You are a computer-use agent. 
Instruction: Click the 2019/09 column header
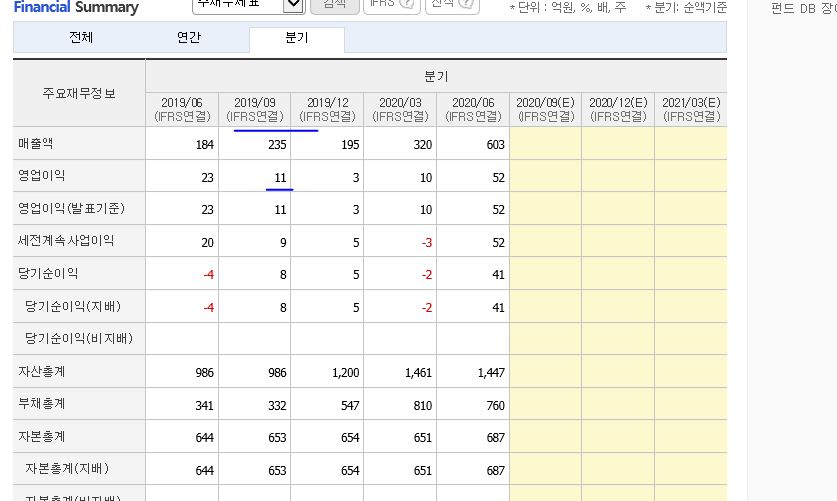pos(255,109)
